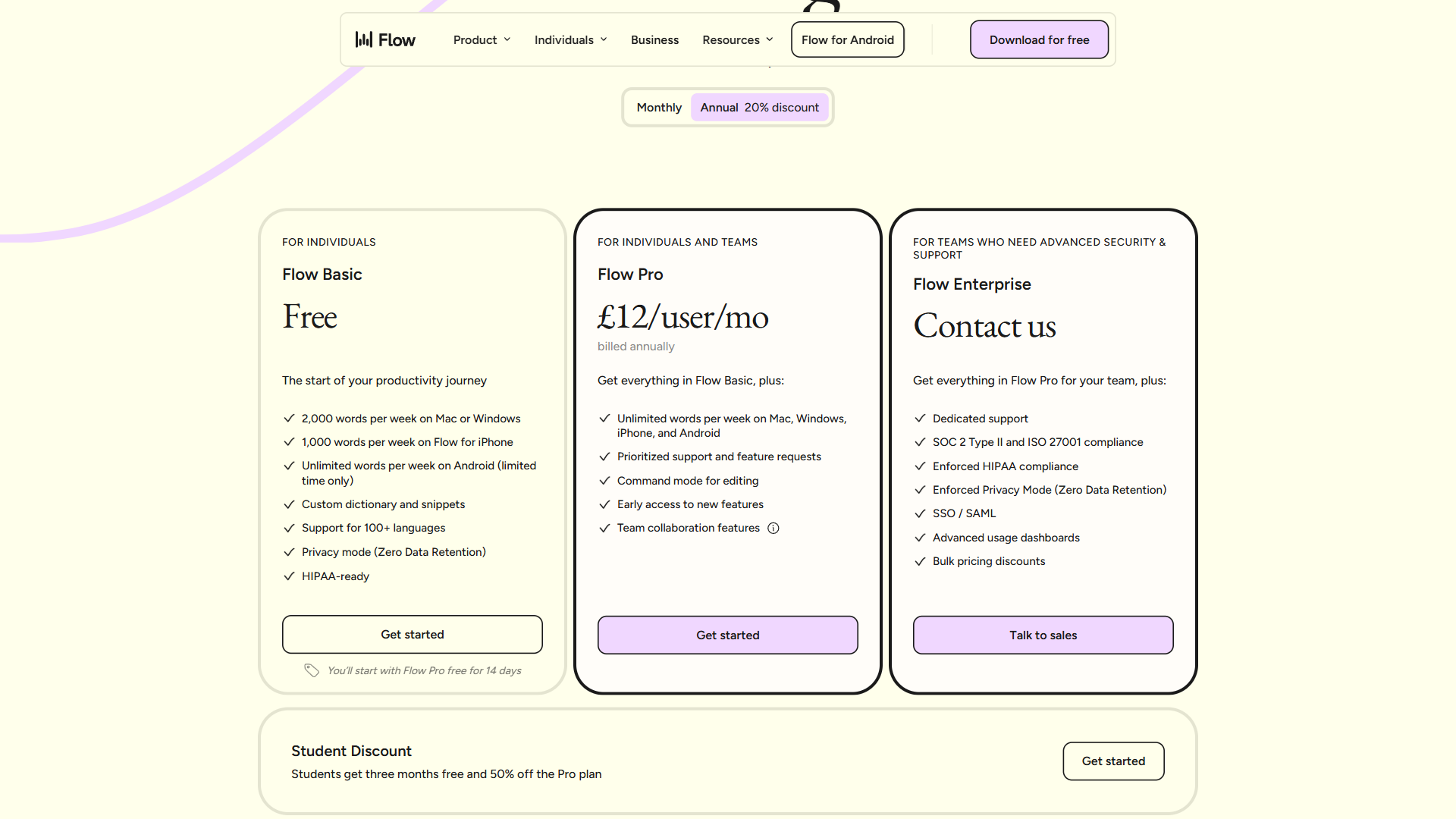The width and height of the screenshot is (1456, 819).
Task: Click the checkmark beside Advanced usage dashboards
Action: [920, 538]
